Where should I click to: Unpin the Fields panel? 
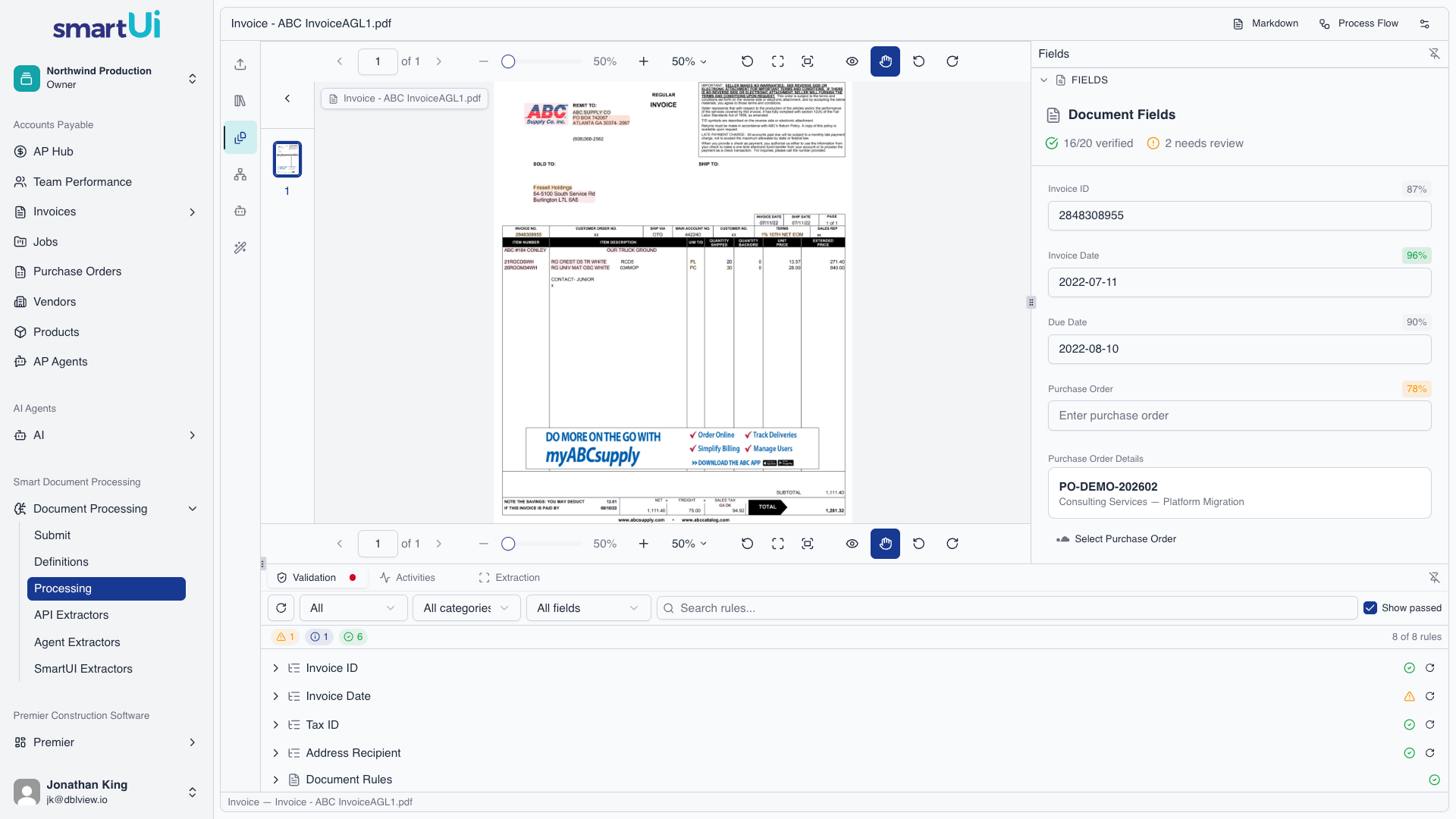tap(1434, 54)
